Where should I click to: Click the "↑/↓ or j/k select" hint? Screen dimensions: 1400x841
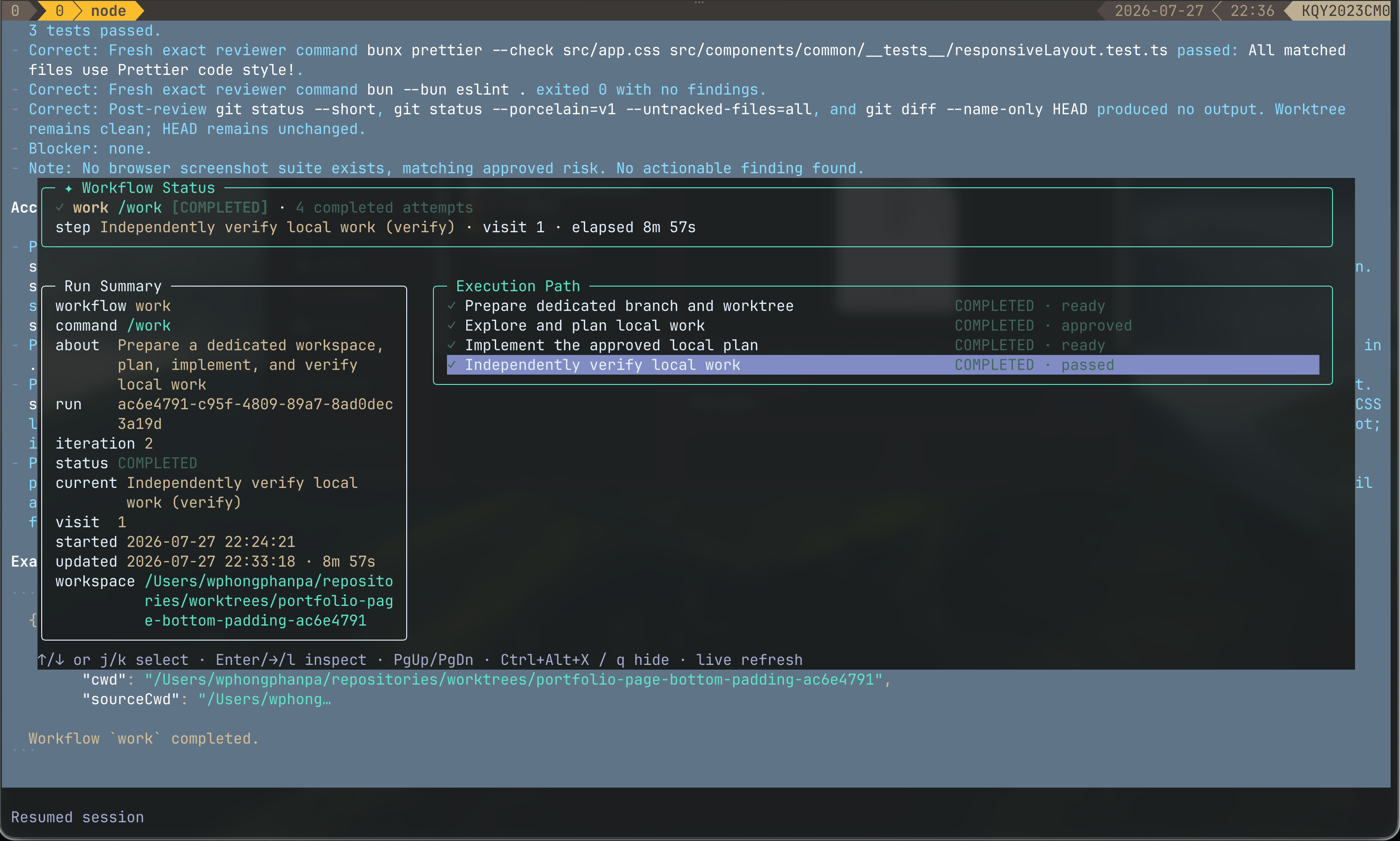[x=113, y=660]
